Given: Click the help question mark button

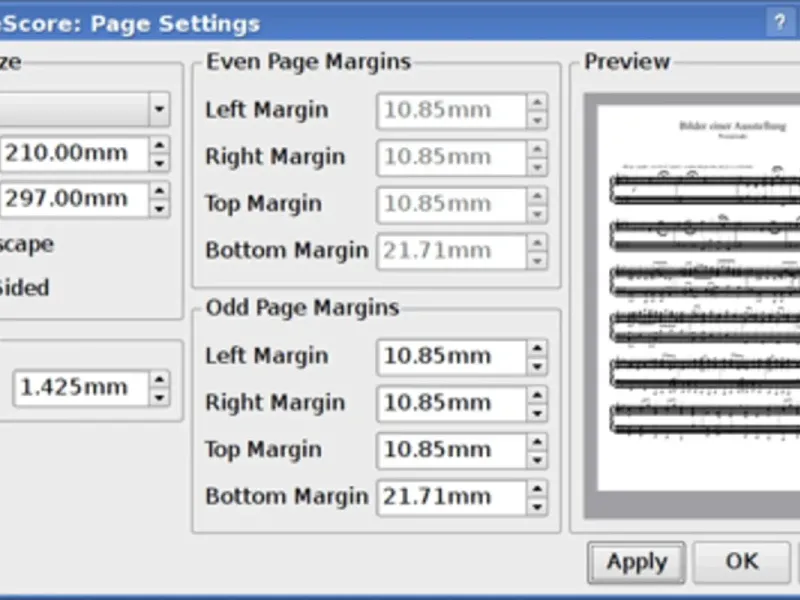Looking at the screenshot, I should point(779,22).
